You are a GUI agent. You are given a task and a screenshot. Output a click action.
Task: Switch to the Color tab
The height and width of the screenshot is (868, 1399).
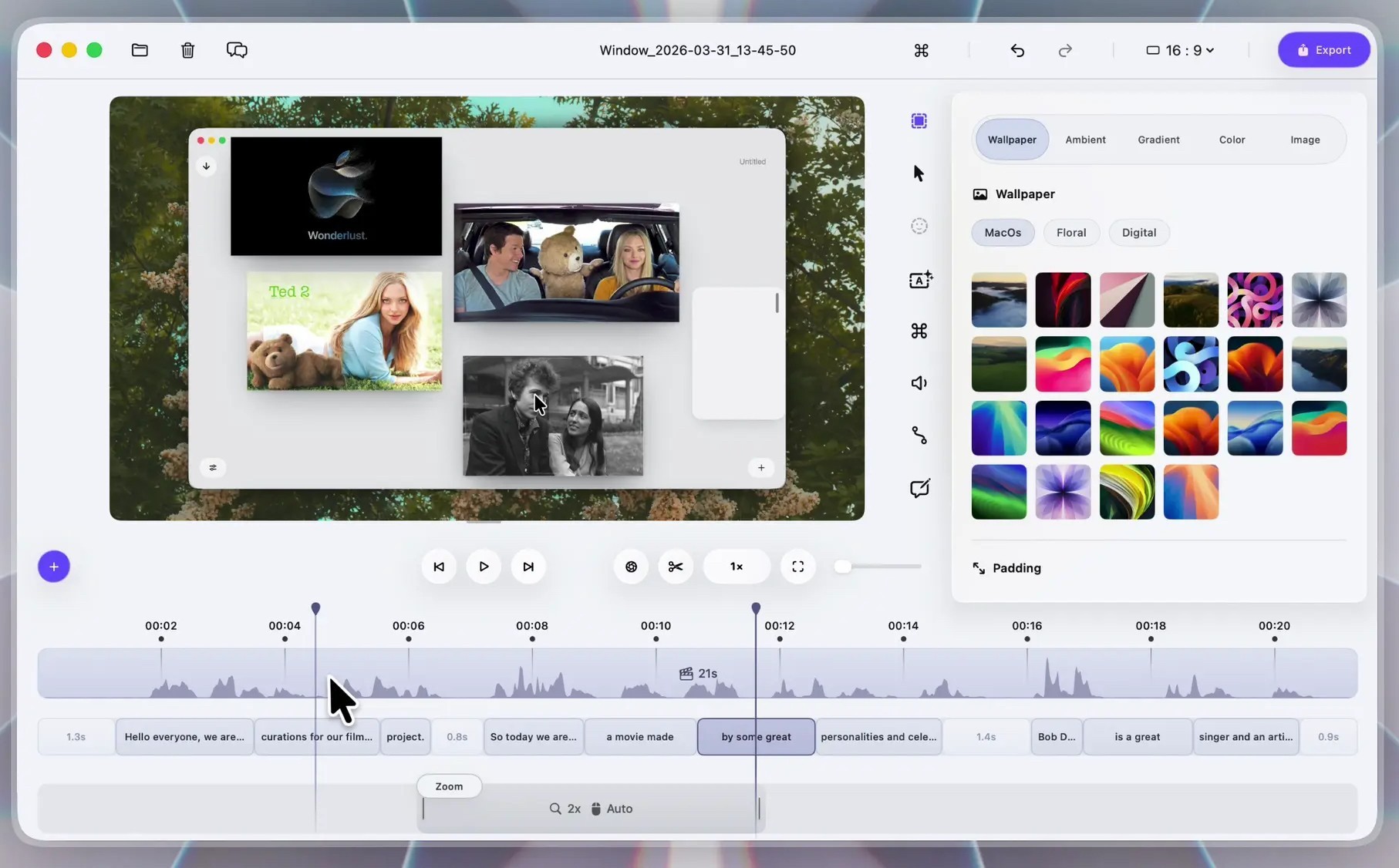pos(1232,140)
